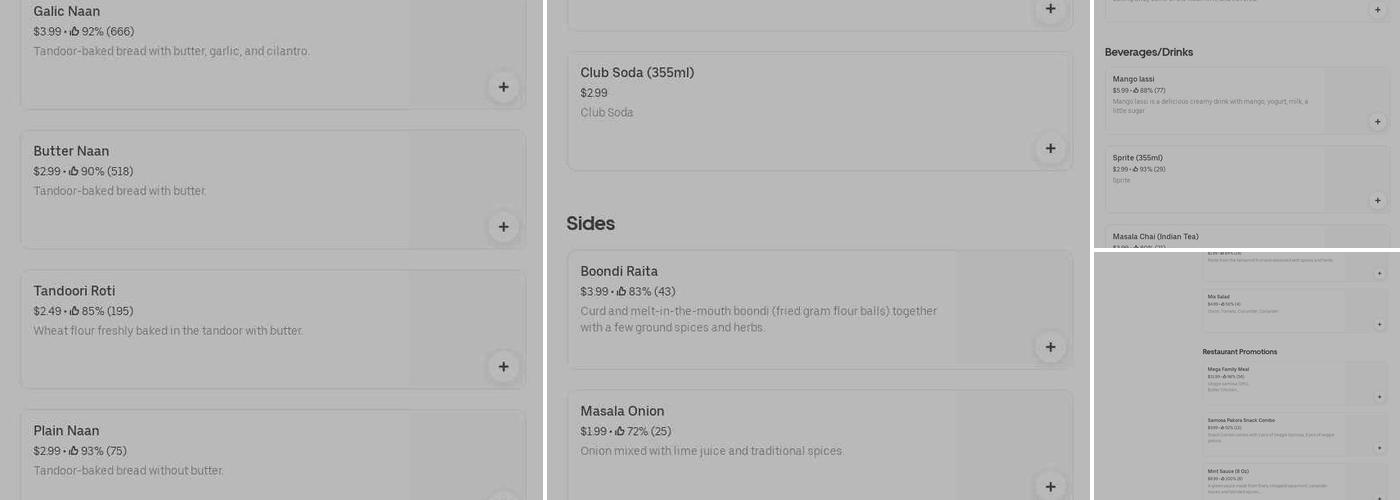Click the Butter Naan rating thumbs-up

[74, 172]
